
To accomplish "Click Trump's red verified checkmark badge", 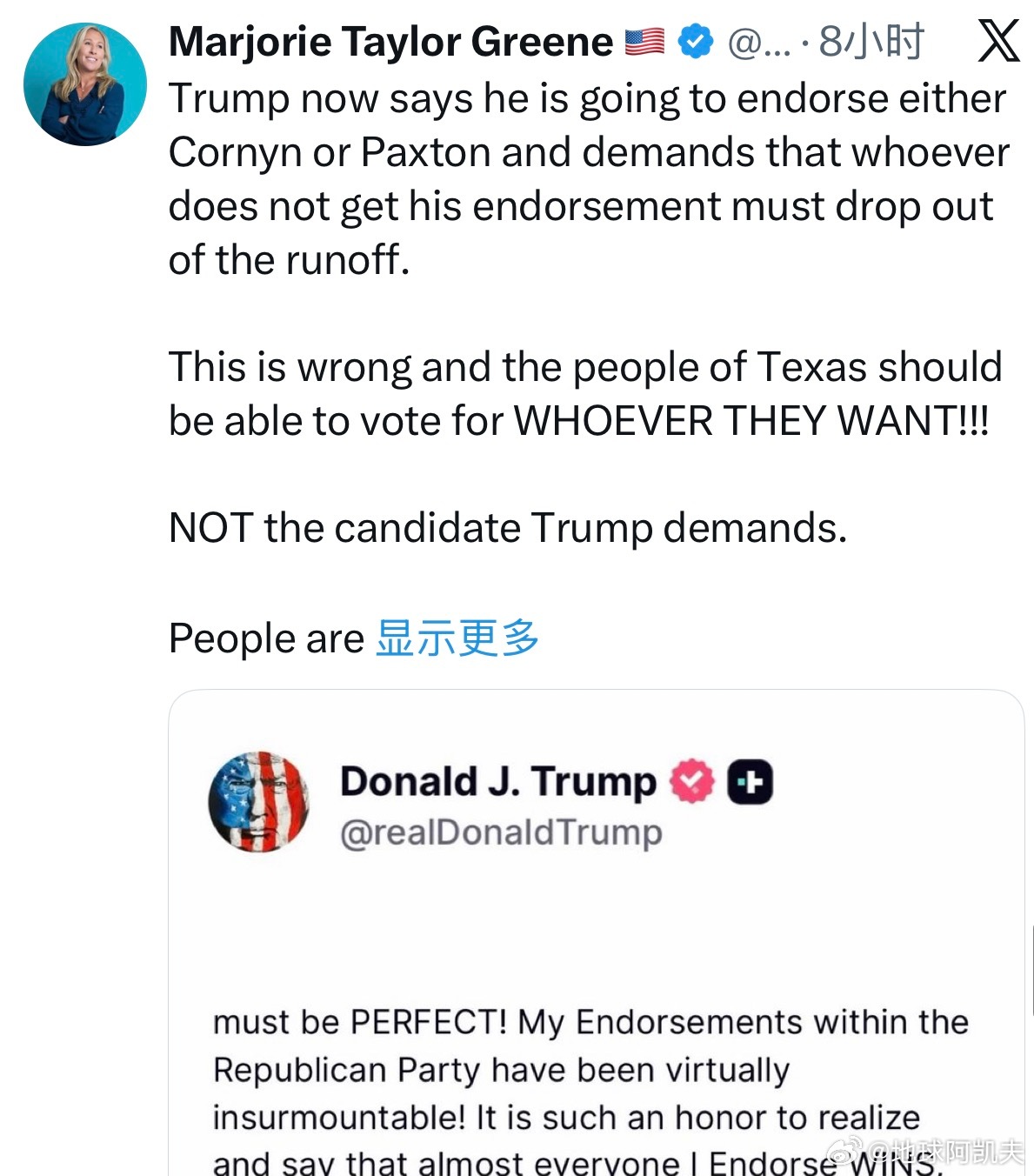I will tap(692, 781).
